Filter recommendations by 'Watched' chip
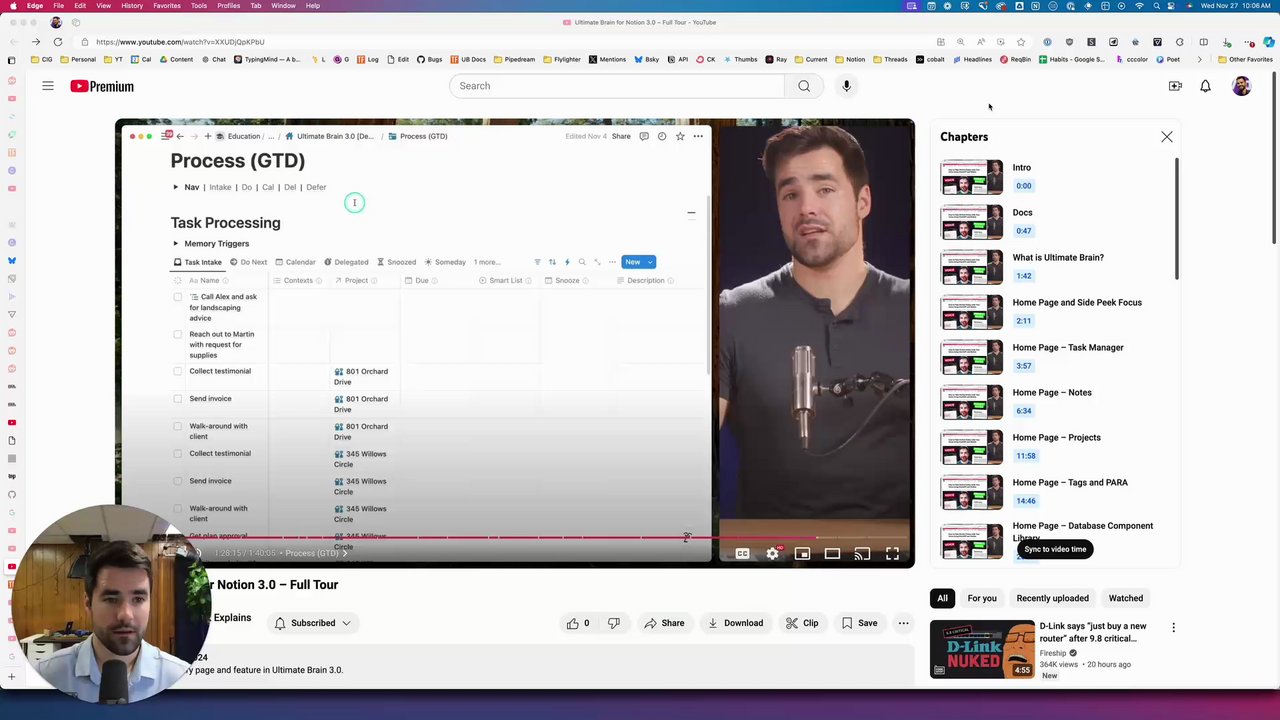The width and height of the screenshot is (1280, 720). [1126, 598]
